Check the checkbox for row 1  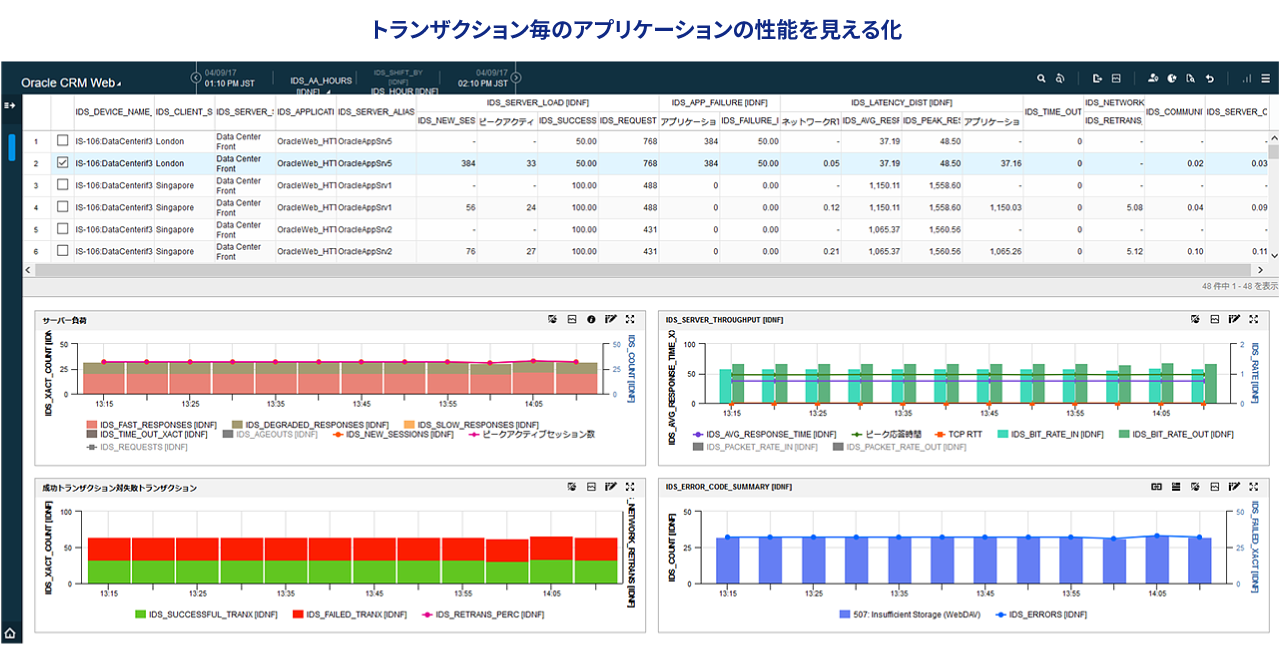63,141
